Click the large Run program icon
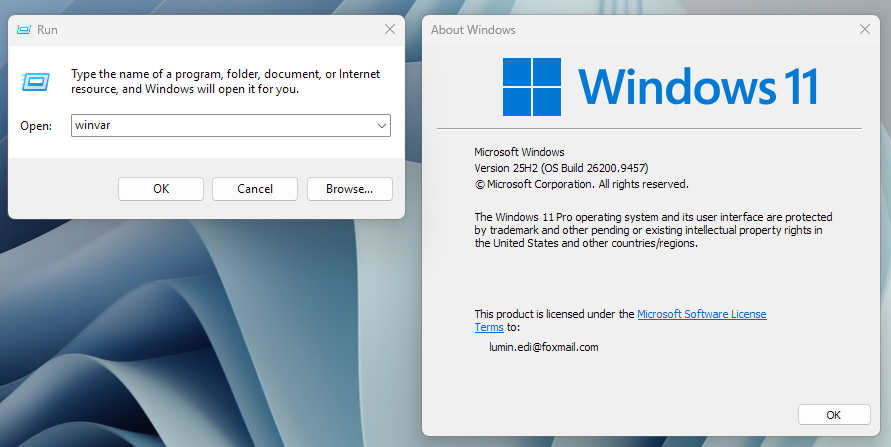 pos(35,82)
